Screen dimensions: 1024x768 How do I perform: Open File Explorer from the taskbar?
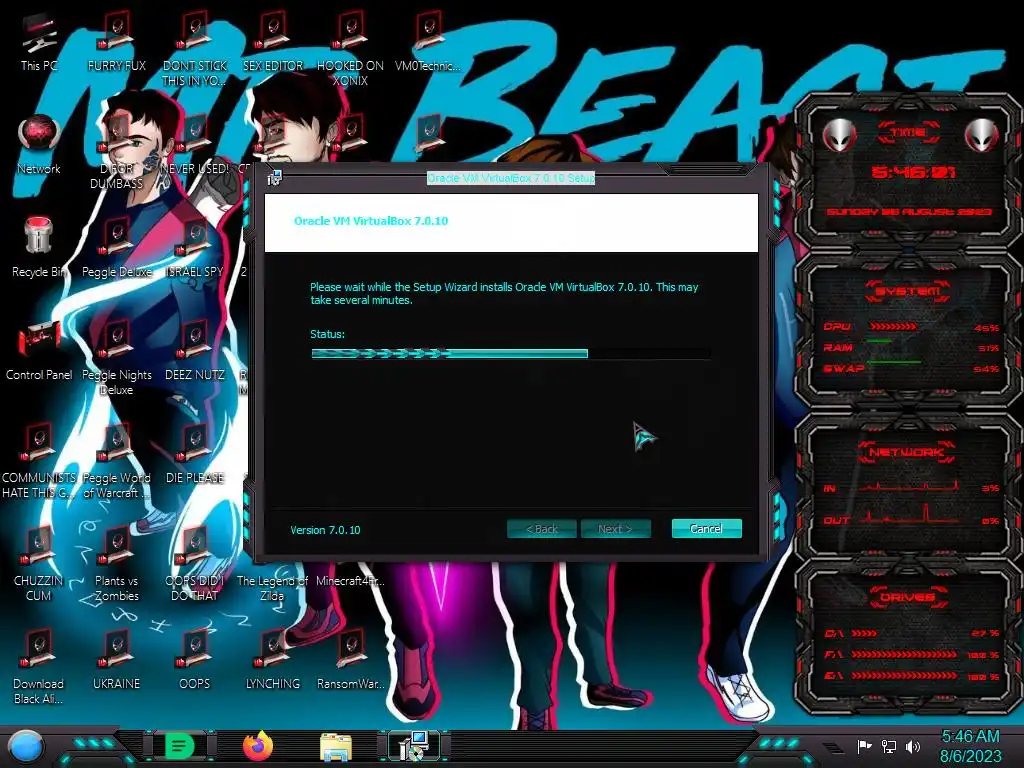(x=336, y=746)
